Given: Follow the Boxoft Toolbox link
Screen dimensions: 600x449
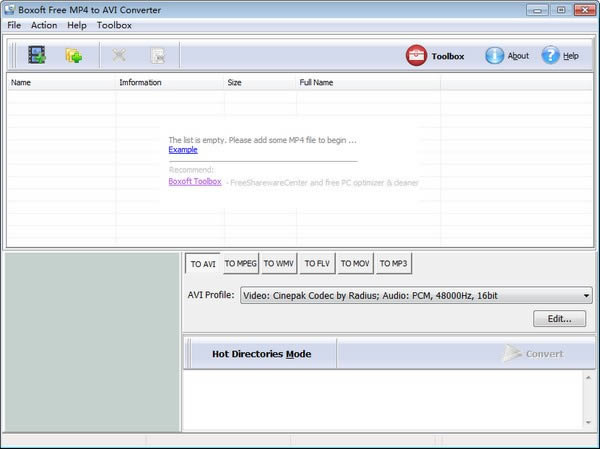Looking at the screenshot, I should tap(195, 181).
